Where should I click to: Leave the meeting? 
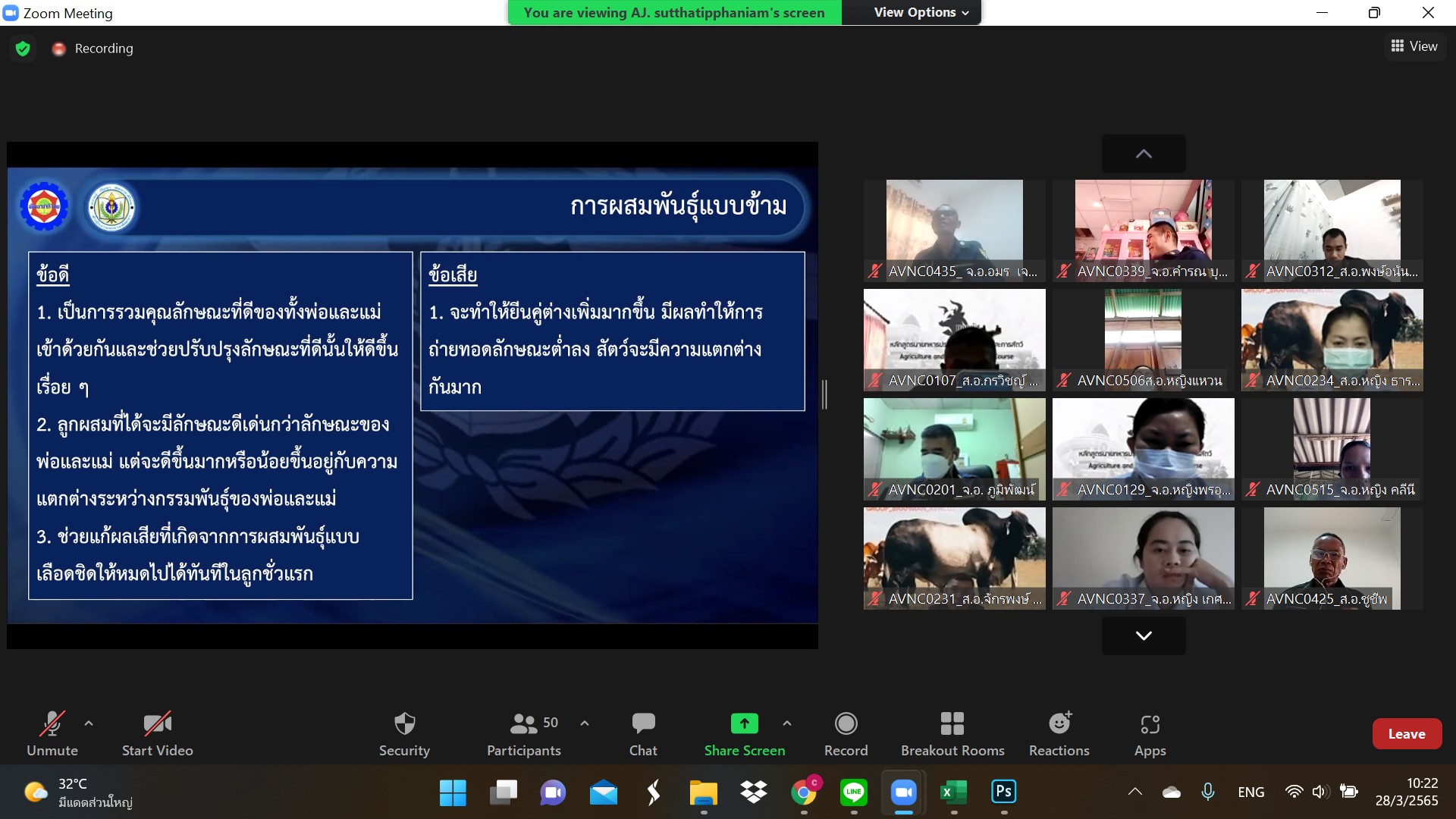click(1407, 733)
